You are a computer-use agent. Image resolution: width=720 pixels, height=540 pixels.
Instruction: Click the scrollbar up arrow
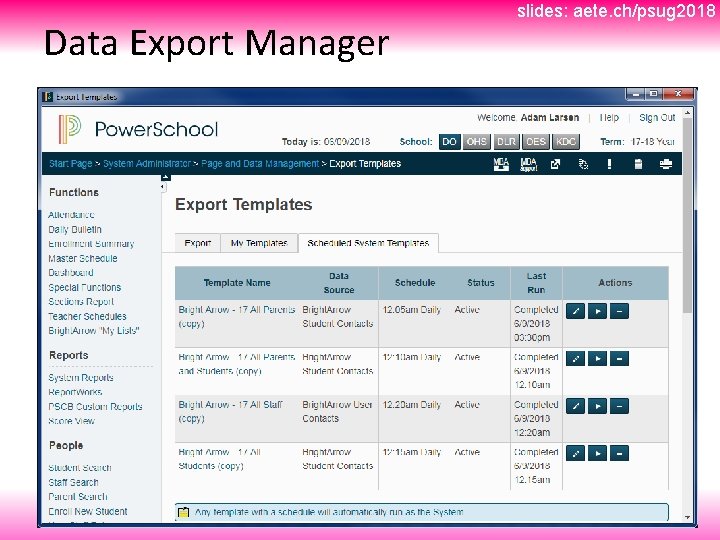pyautogui.click(x=687, y=112)
